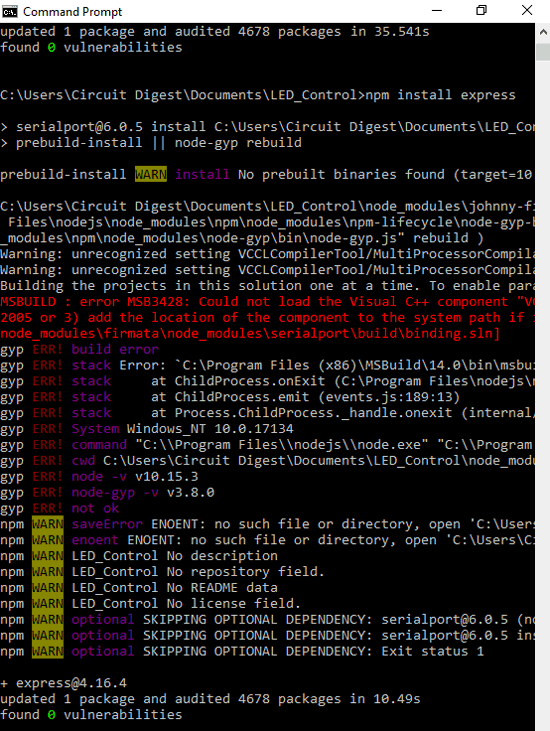This screenshot has width=550, height=731.
Task: Click 'node-gyp.js" rebuild )' line
Action: [x=242, y=238]
